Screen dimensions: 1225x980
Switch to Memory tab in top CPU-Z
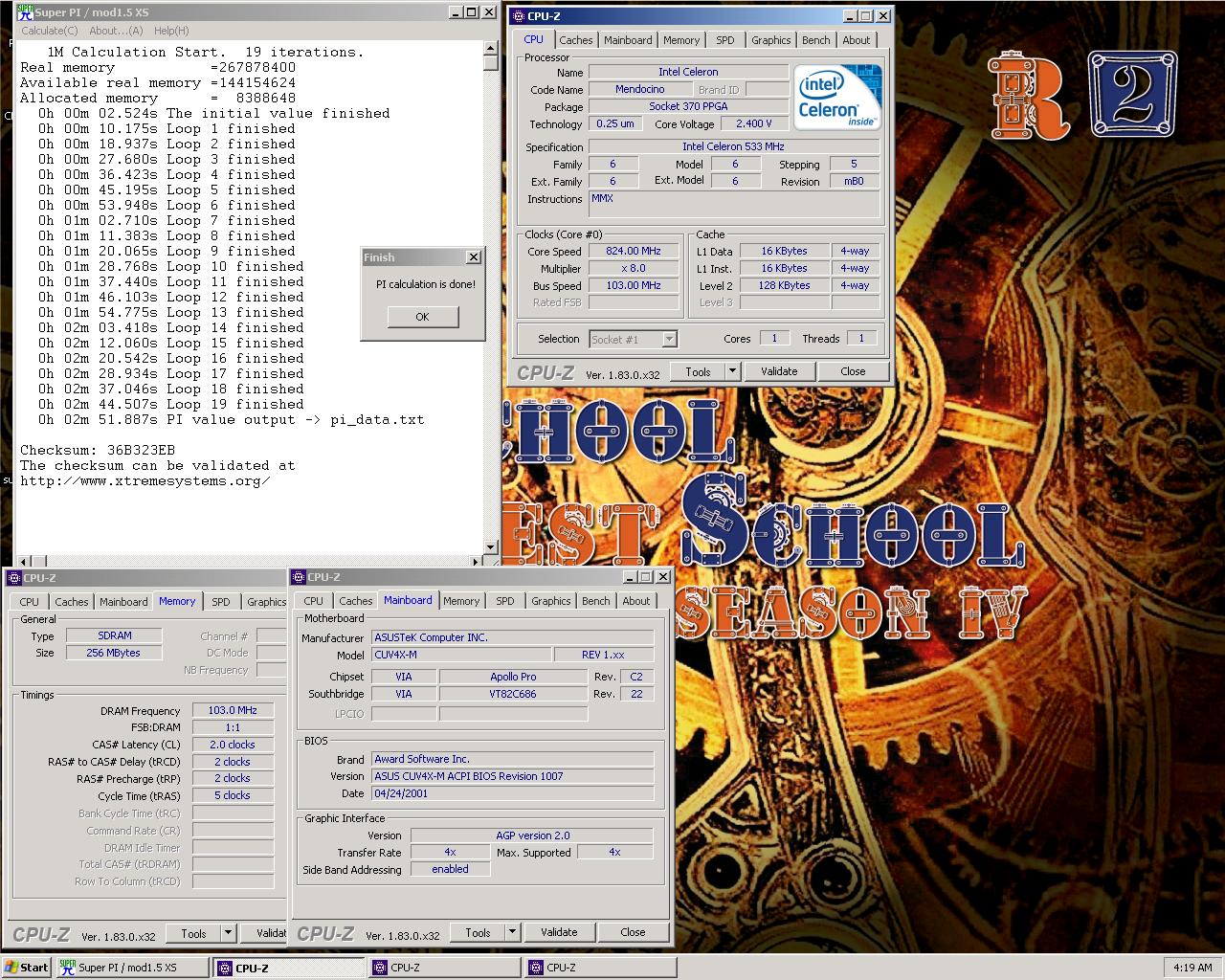(x=681, y=40)
